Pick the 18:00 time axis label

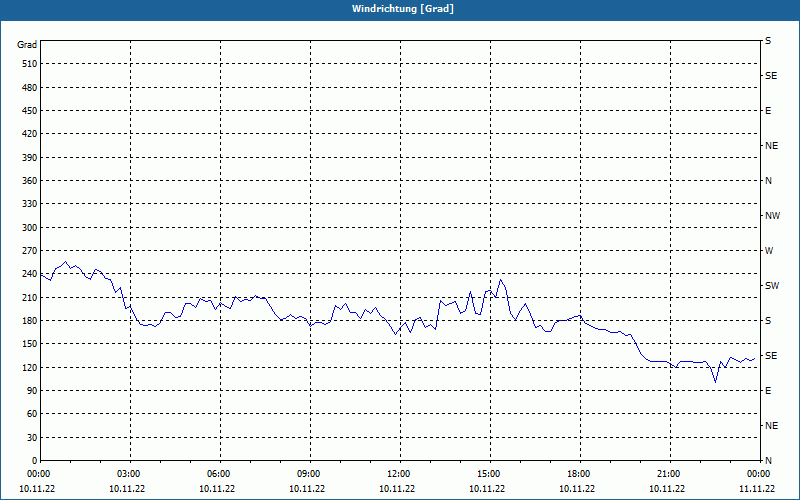click(579, 474)
